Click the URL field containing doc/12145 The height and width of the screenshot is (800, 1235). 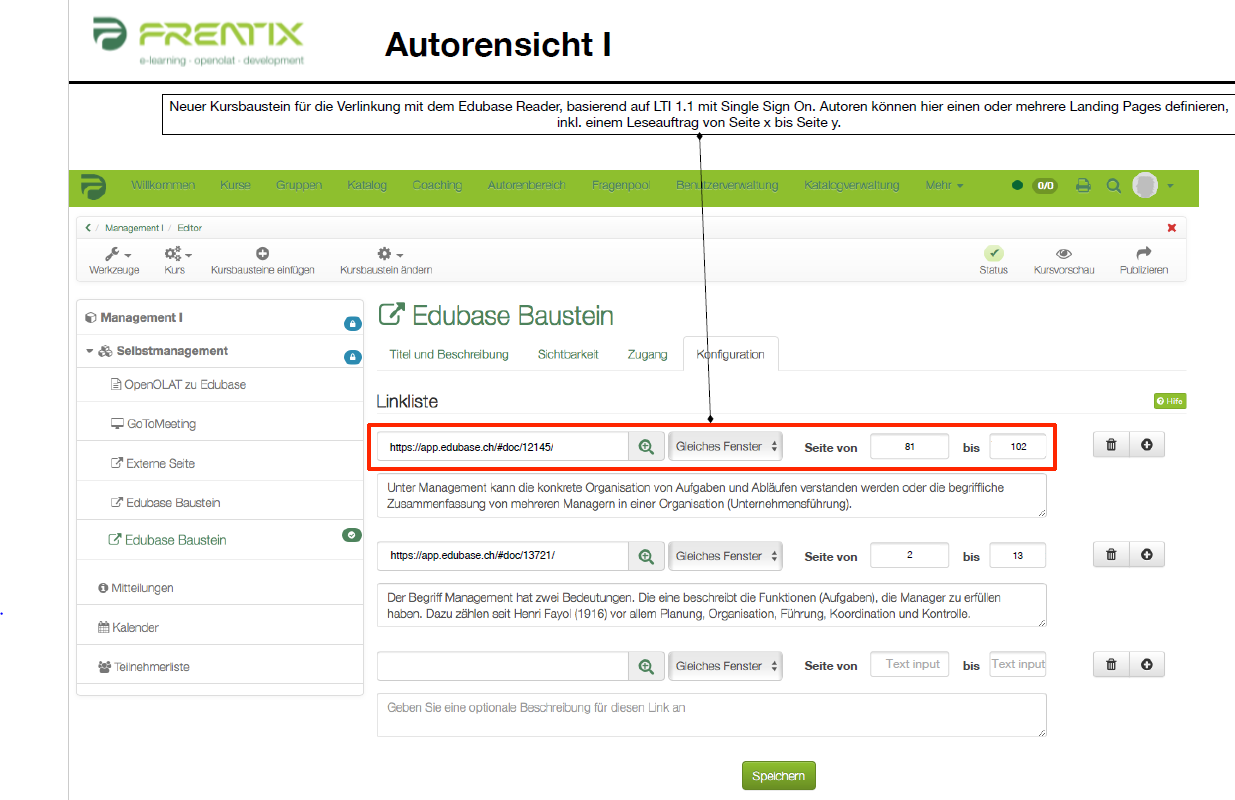coord(503,446)
